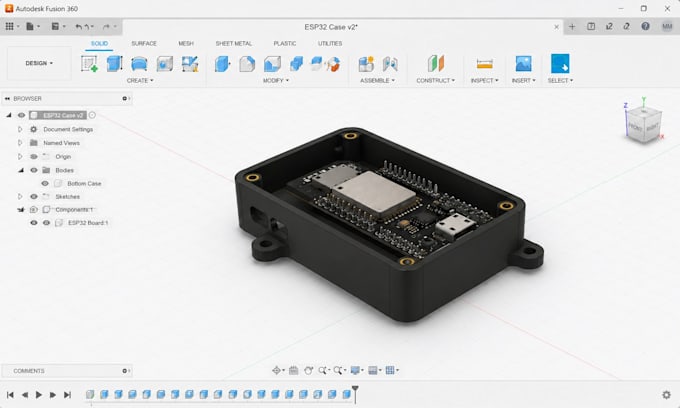Expand the Origin node
The image size is (680, 408).
pyautogui.click(x=20, y=157)
